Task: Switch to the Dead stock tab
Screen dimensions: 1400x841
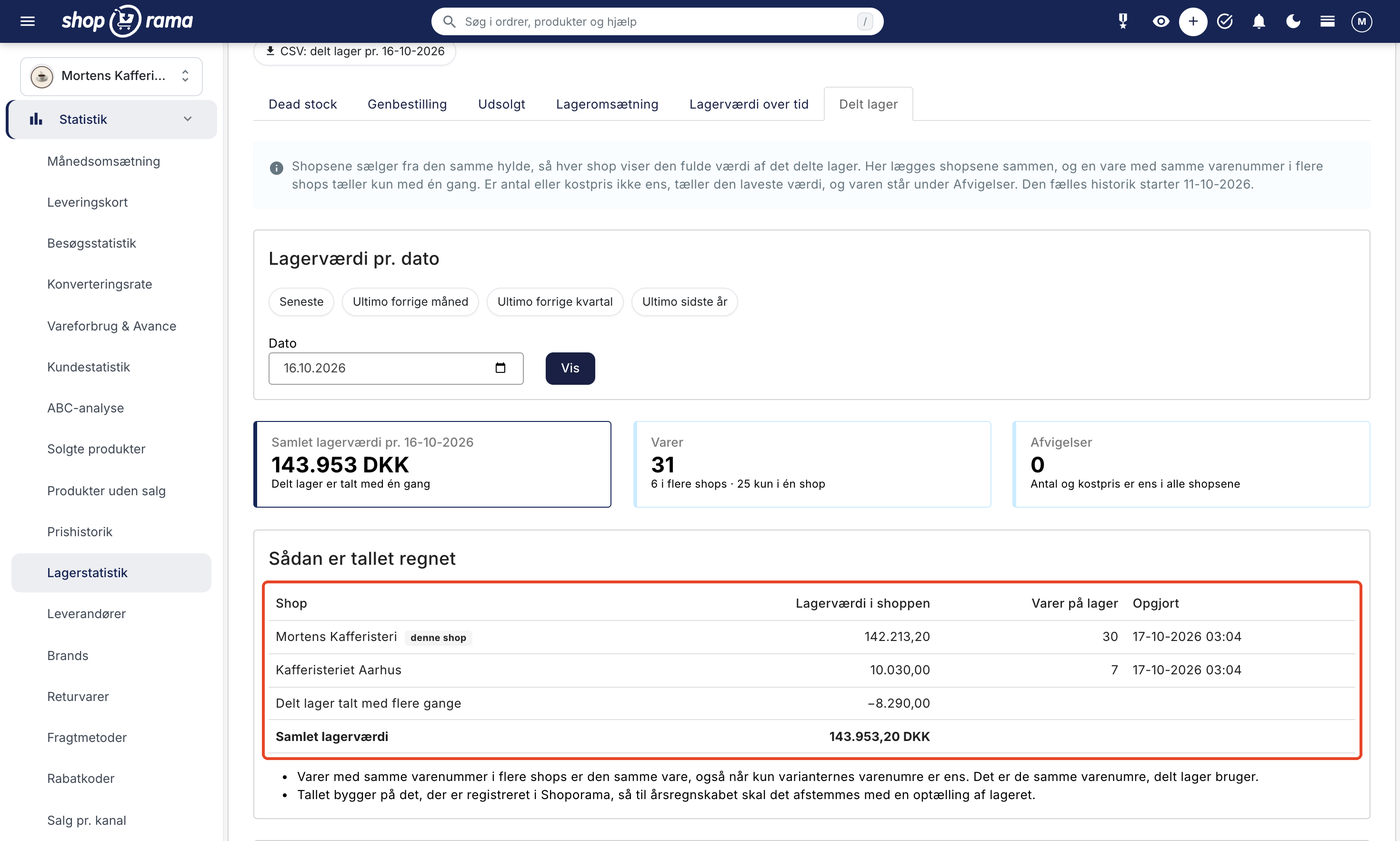Action: (303, 104)
